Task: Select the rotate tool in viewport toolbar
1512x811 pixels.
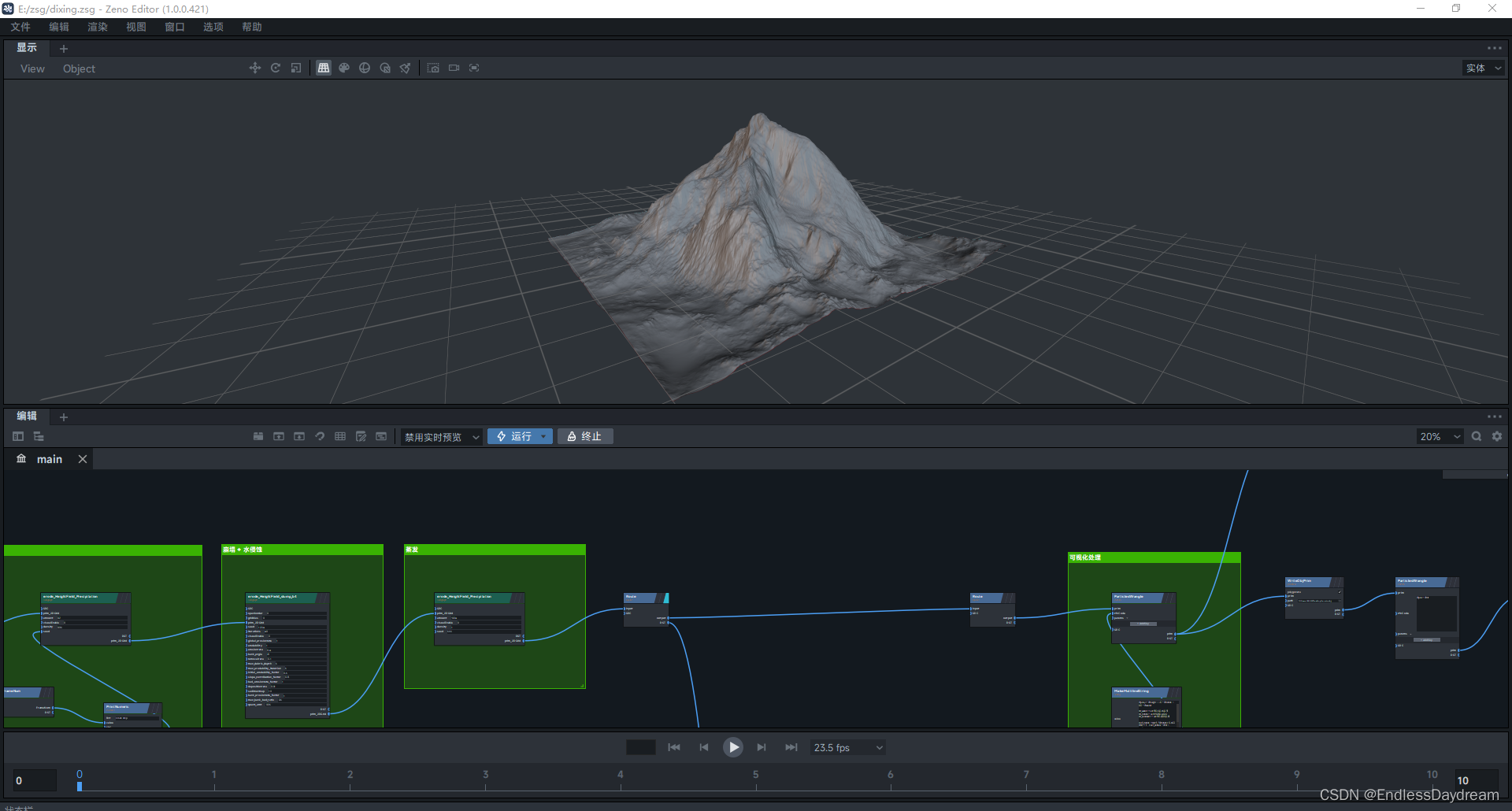Action: click(x=276, y=68)
